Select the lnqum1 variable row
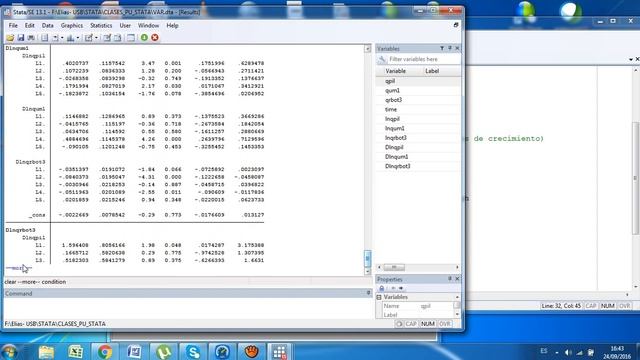The image size is (640, 360). click(x=418, y=128)
